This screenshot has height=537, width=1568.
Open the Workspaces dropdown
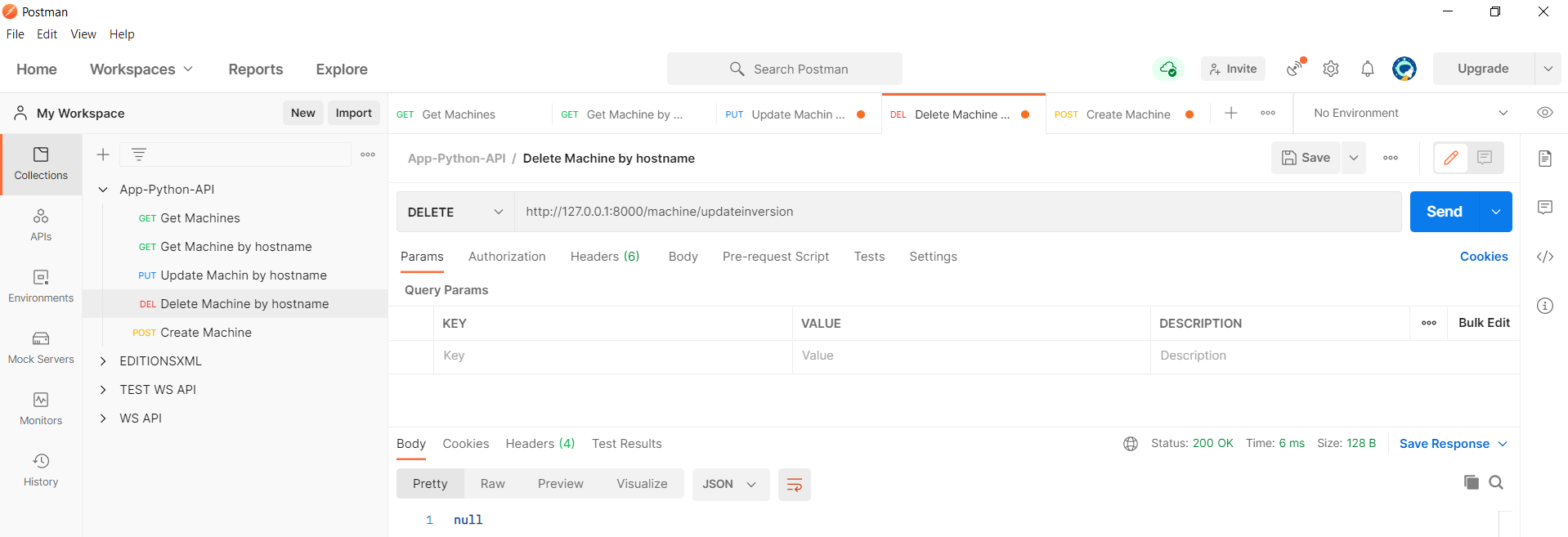(141, 69)
